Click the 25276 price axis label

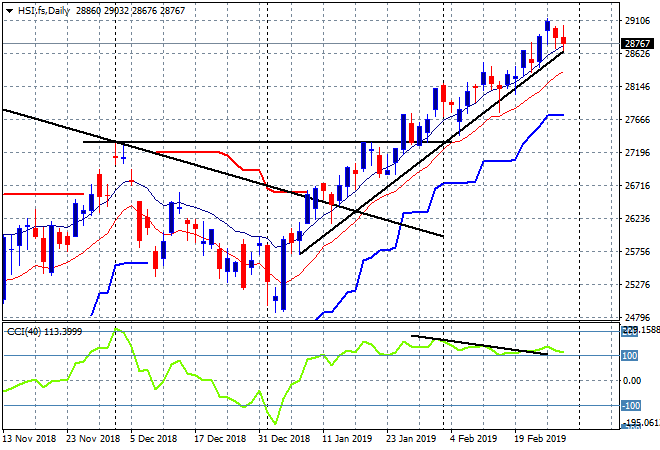coord(637,285)
